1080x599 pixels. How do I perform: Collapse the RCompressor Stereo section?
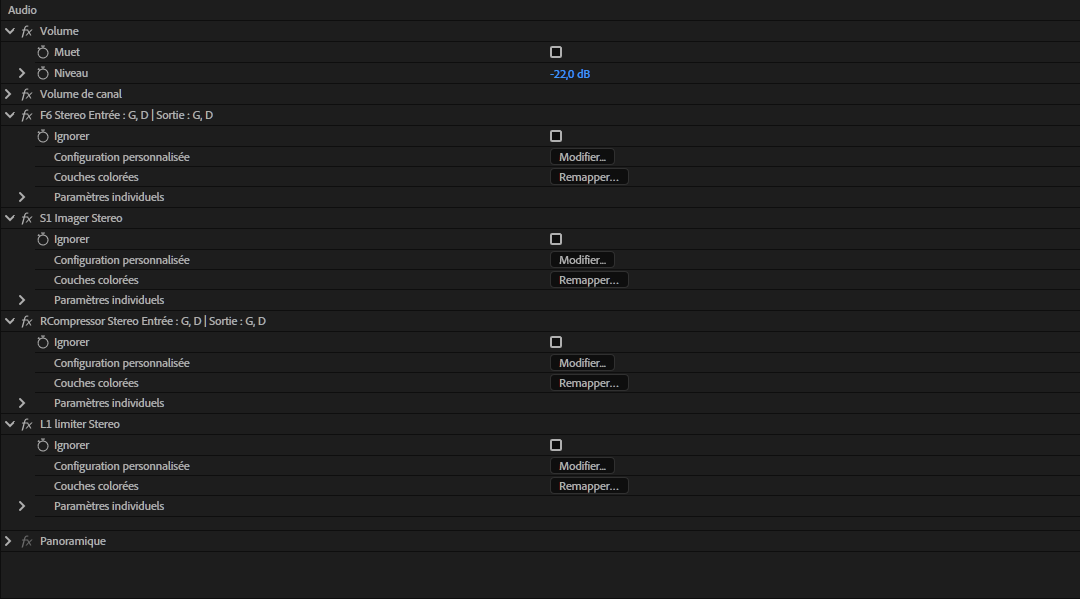pos(10,321)
